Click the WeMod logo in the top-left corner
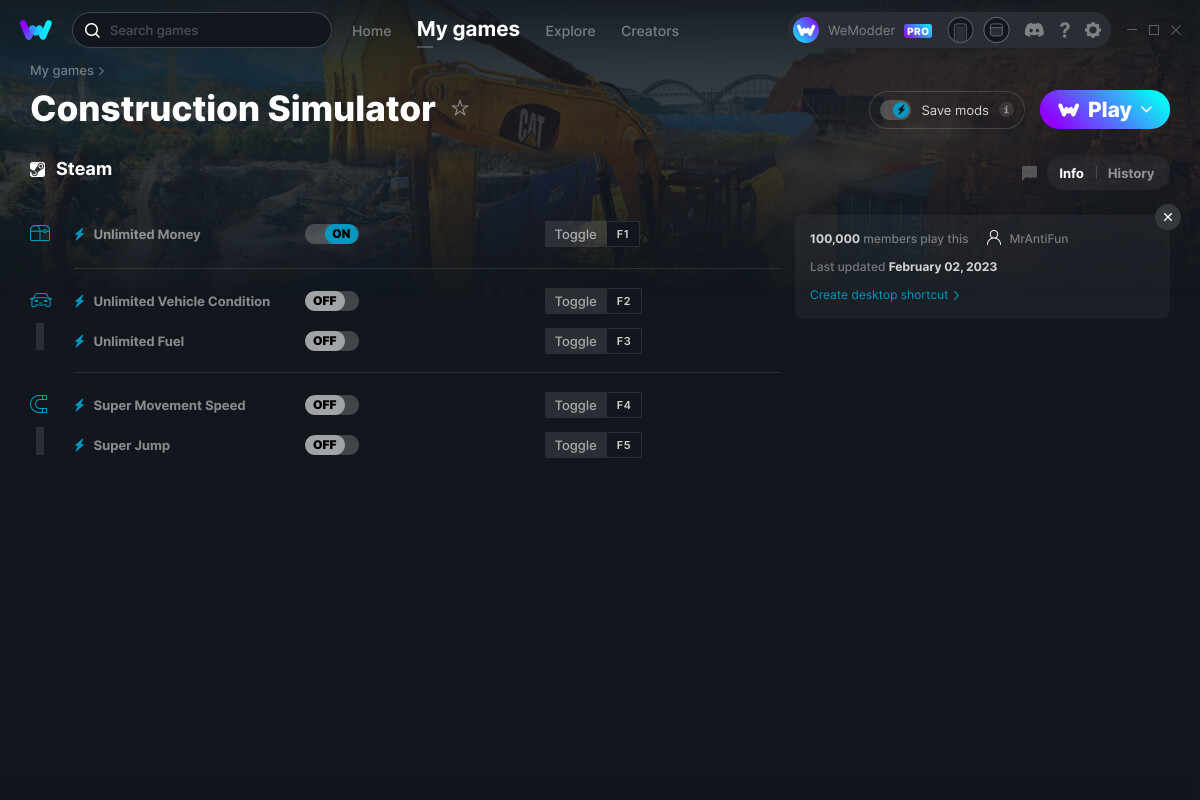Image resolution: width=1200 pixels, height=800 pixels. pos(36,30)
